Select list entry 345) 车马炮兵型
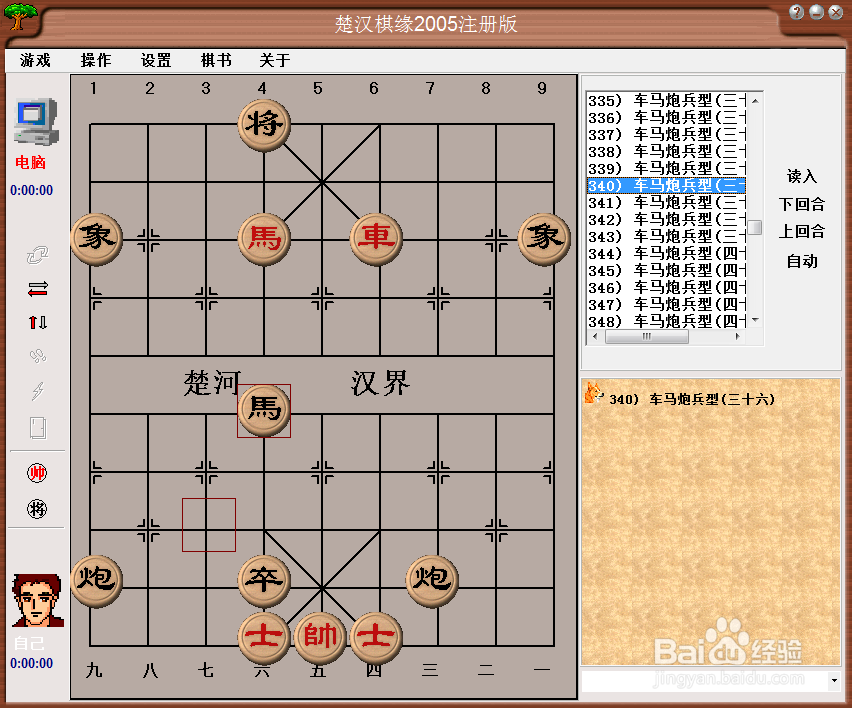Screen dimensions: 852x708 pos(666,271)
